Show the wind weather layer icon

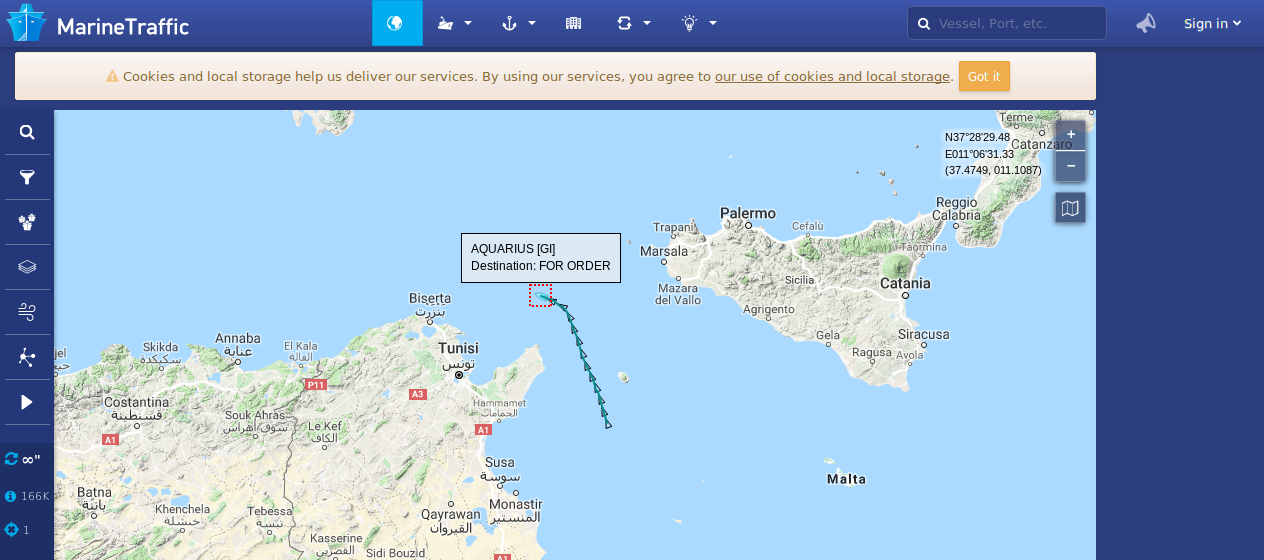tap(27, 312)
